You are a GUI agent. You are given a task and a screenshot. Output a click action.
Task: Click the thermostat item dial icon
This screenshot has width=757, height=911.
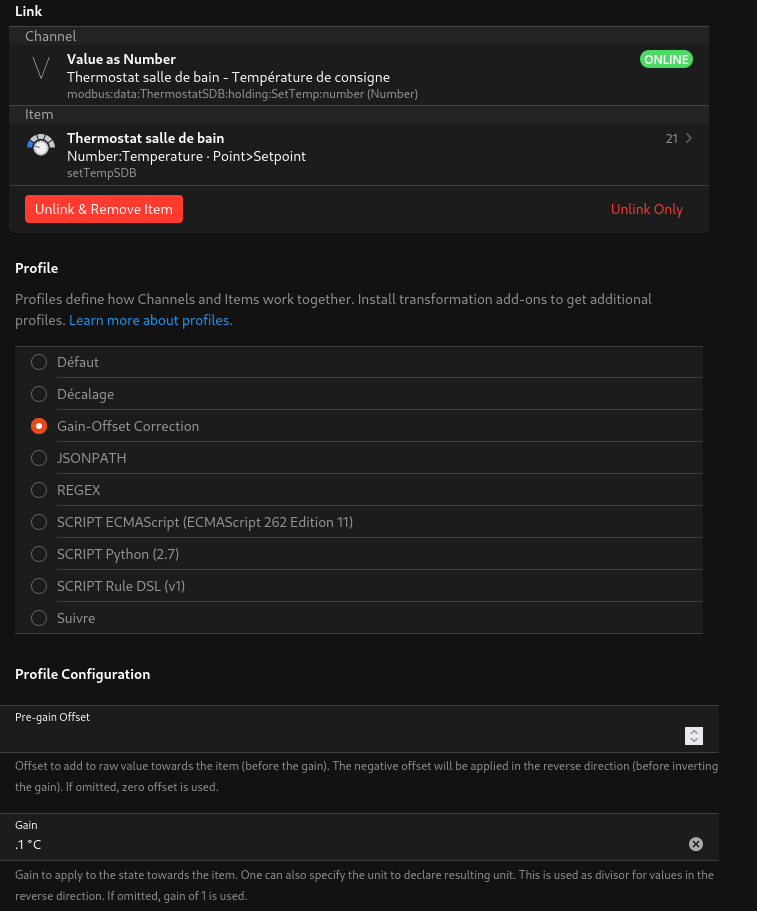pos(40,145)
